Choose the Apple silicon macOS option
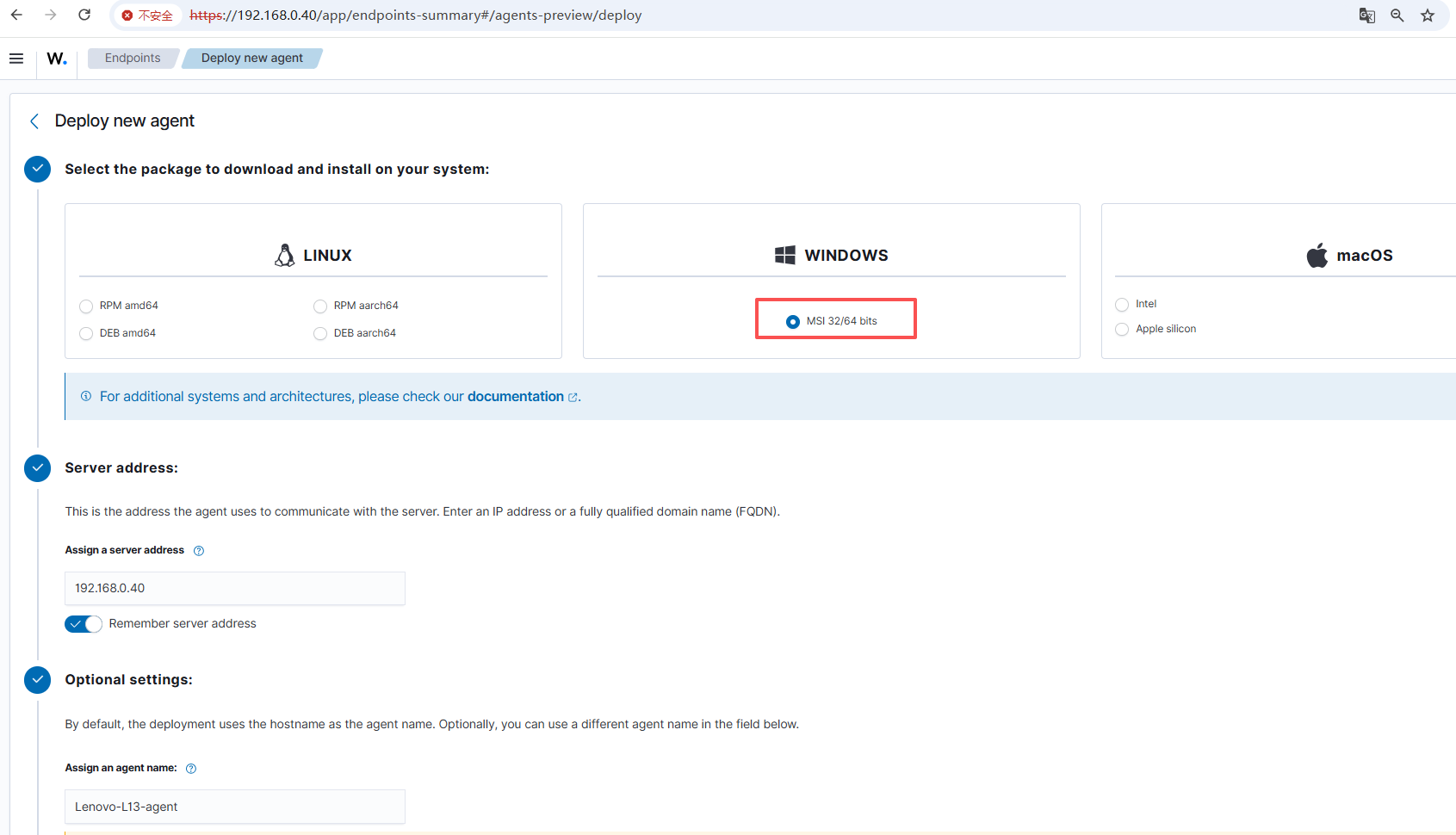The height and width of the screenshot is (835, 1456). coord(1122,330)
